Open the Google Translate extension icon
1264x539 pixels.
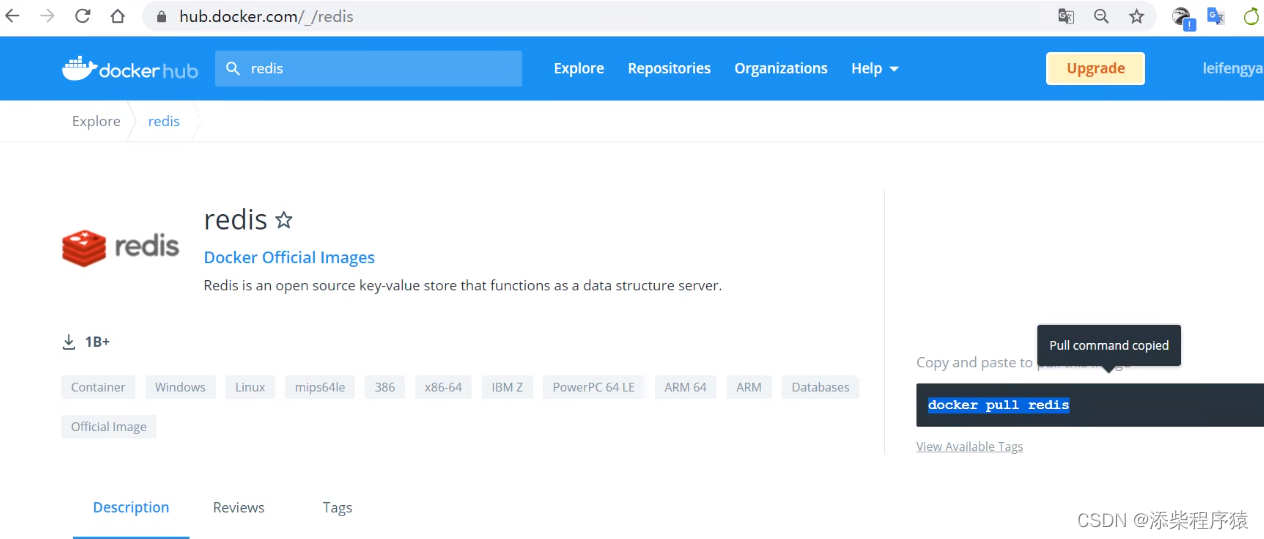(x=1216, y=16)
